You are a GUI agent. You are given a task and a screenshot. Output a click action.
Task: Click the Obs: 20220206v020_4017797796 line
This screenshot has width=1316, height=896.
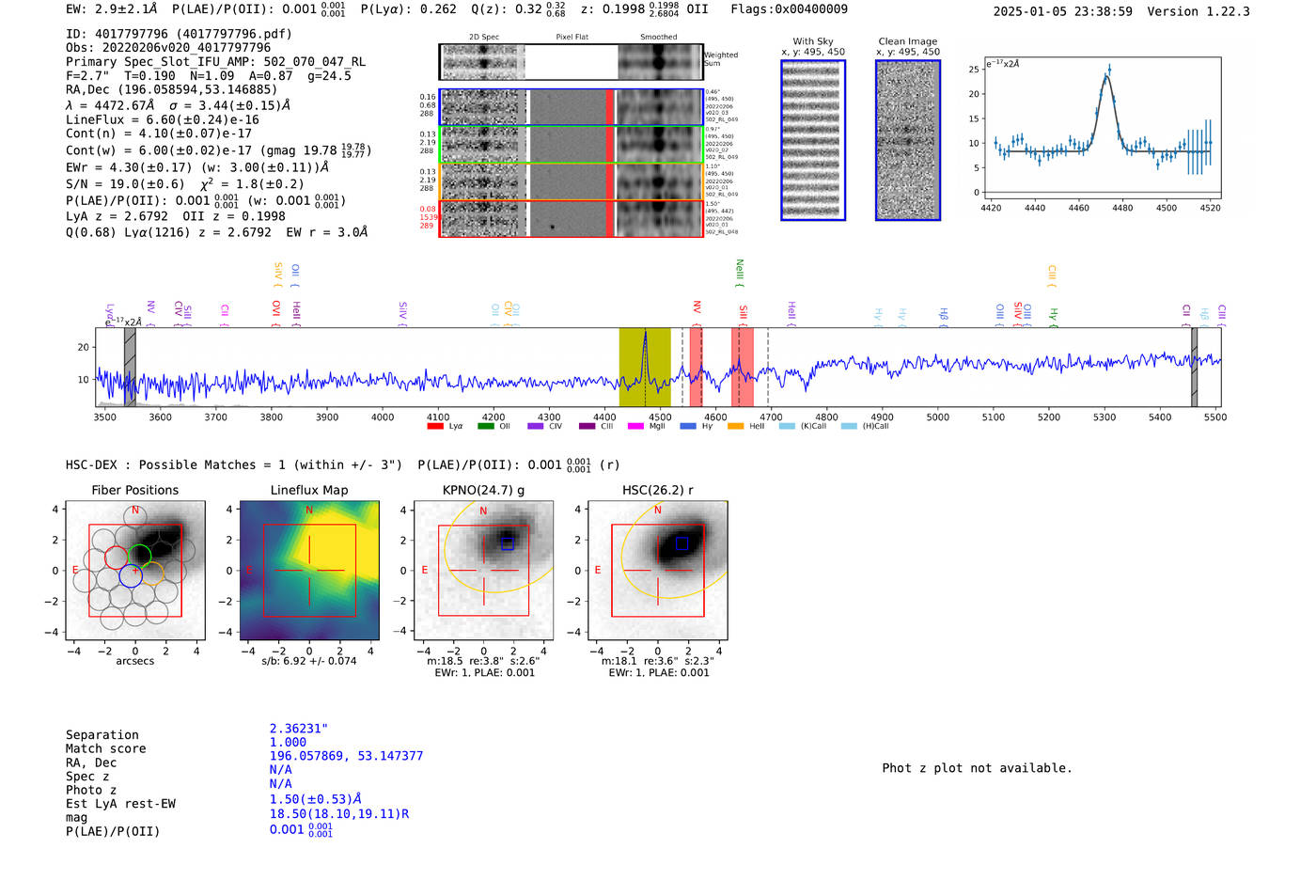point(168,48)
